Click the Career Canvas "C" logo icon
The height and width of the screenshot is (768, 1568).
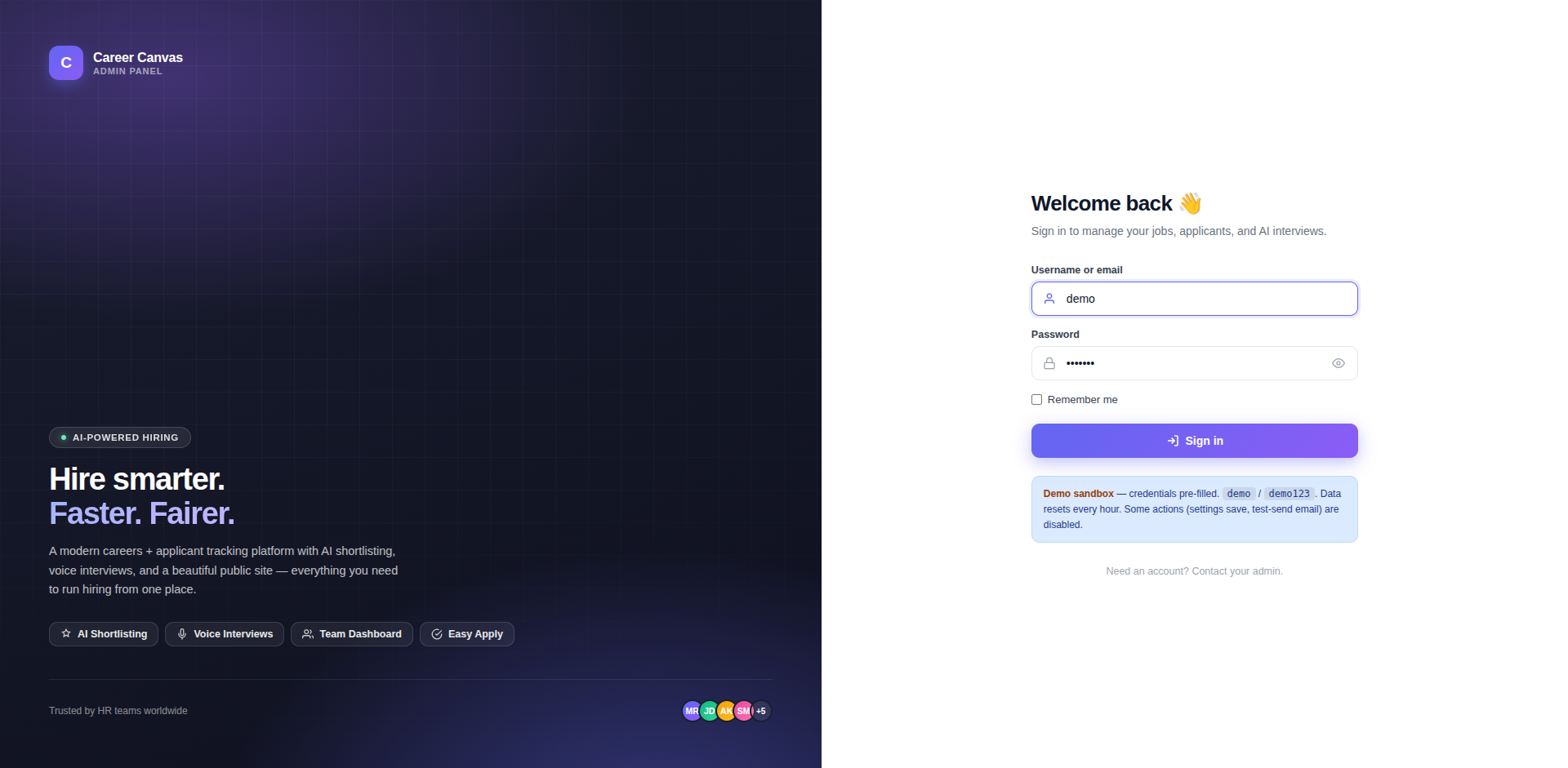66,63
